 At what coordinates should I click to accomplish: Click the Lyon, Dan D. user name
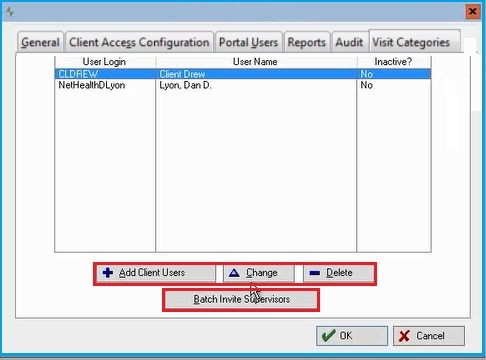185,85
